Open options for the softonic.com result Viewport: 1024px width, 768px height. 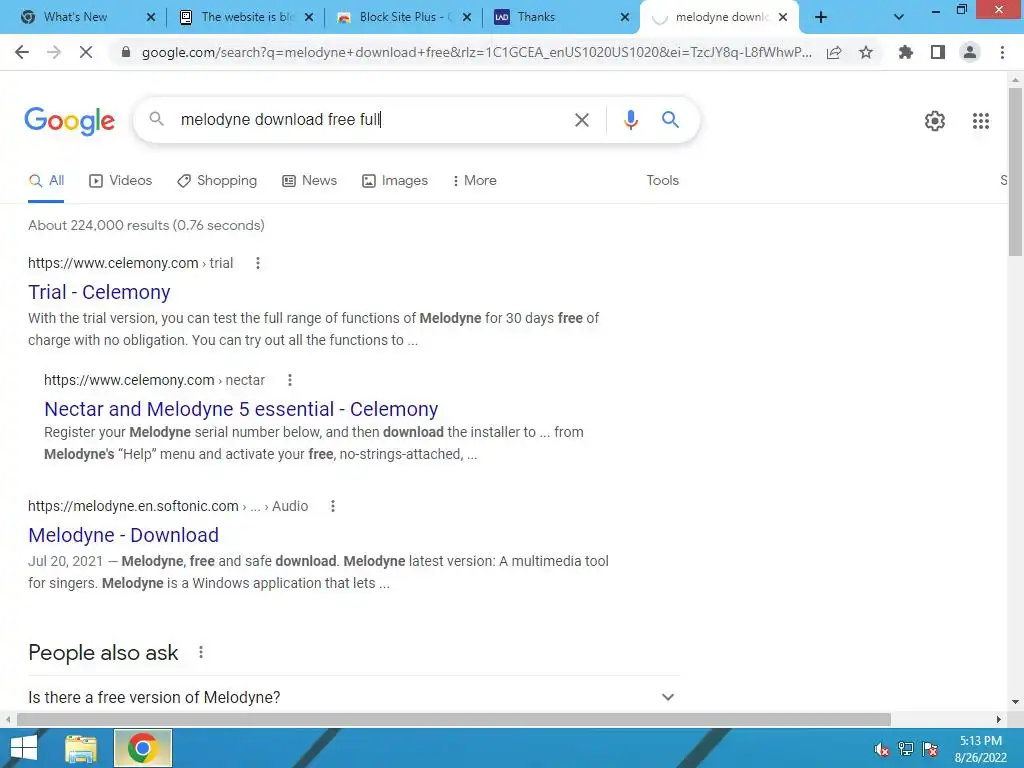click(x=333, y=506)
